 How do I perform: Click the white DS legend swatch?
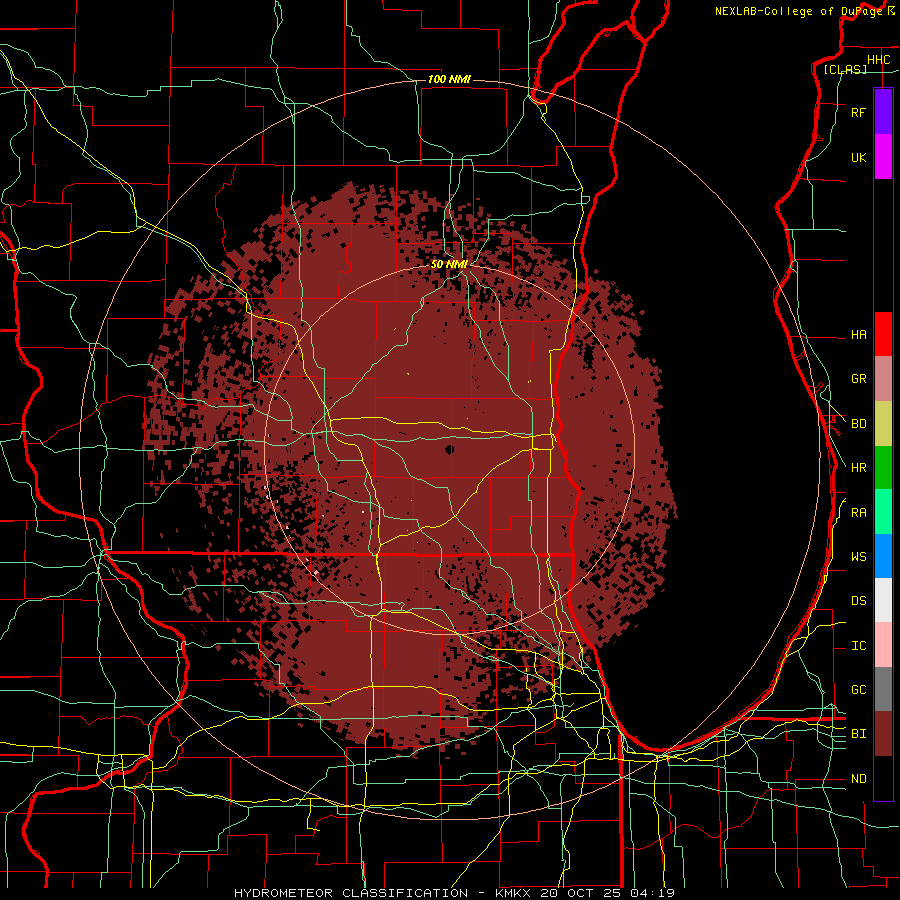[883, 600]
